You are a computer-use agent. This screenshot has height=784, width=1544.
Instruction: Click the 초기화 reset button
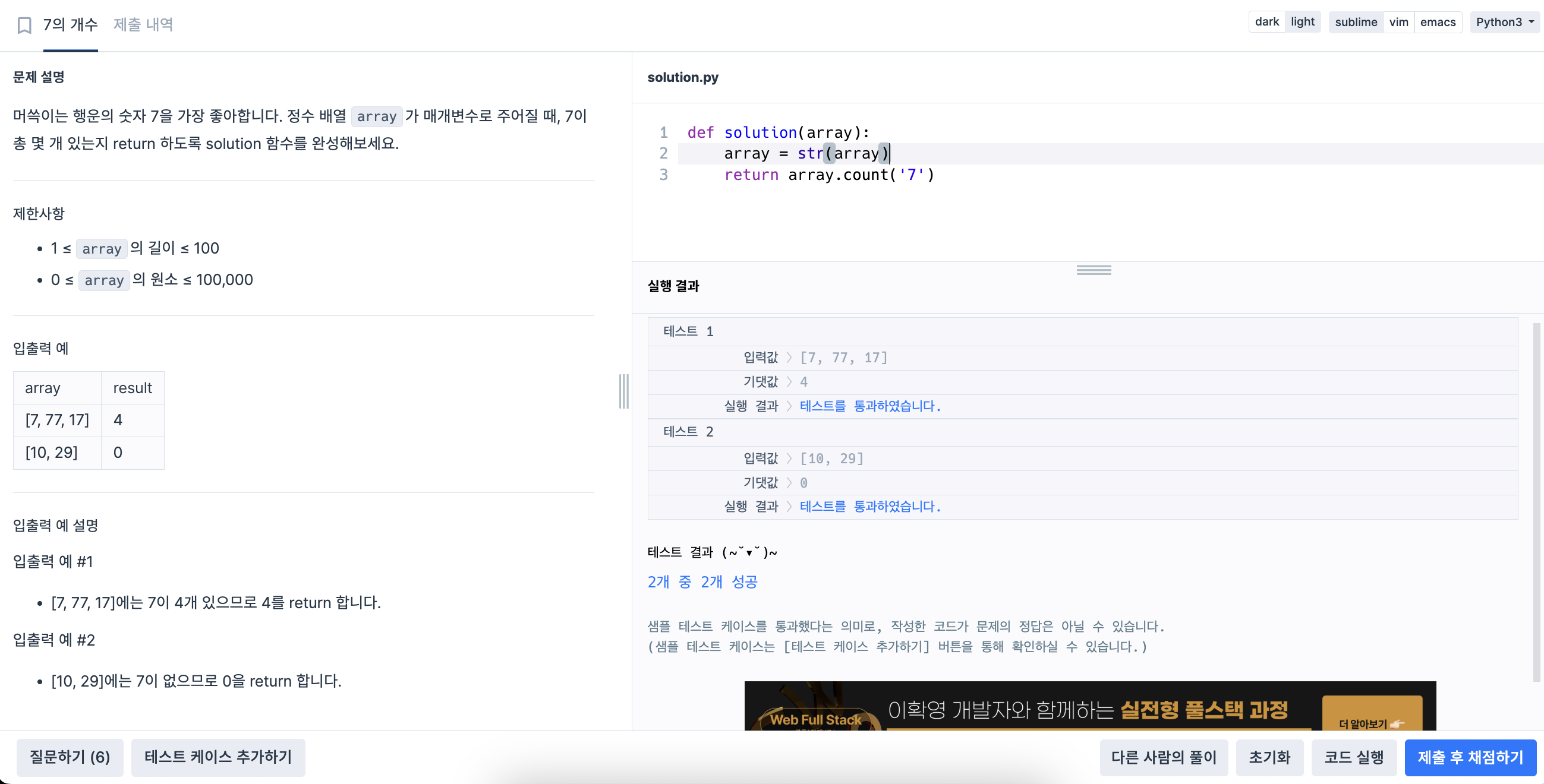pyautogui.click(x=1269, y=758)
